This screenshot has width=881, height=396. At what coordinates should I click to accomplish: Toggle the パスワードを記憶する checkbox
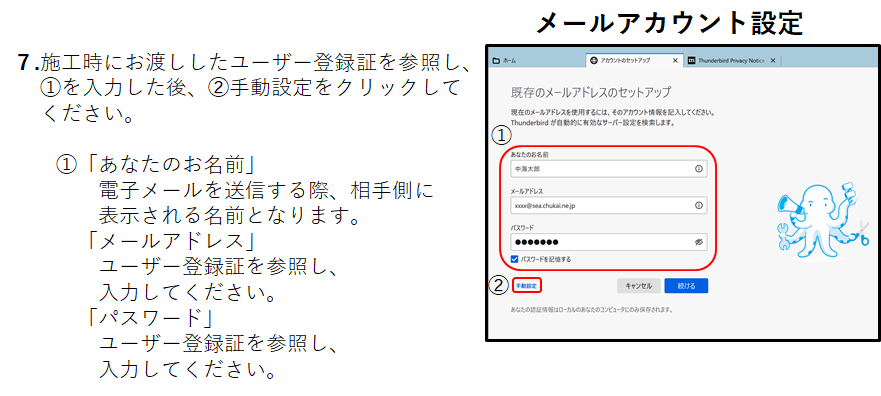point(515,259)
